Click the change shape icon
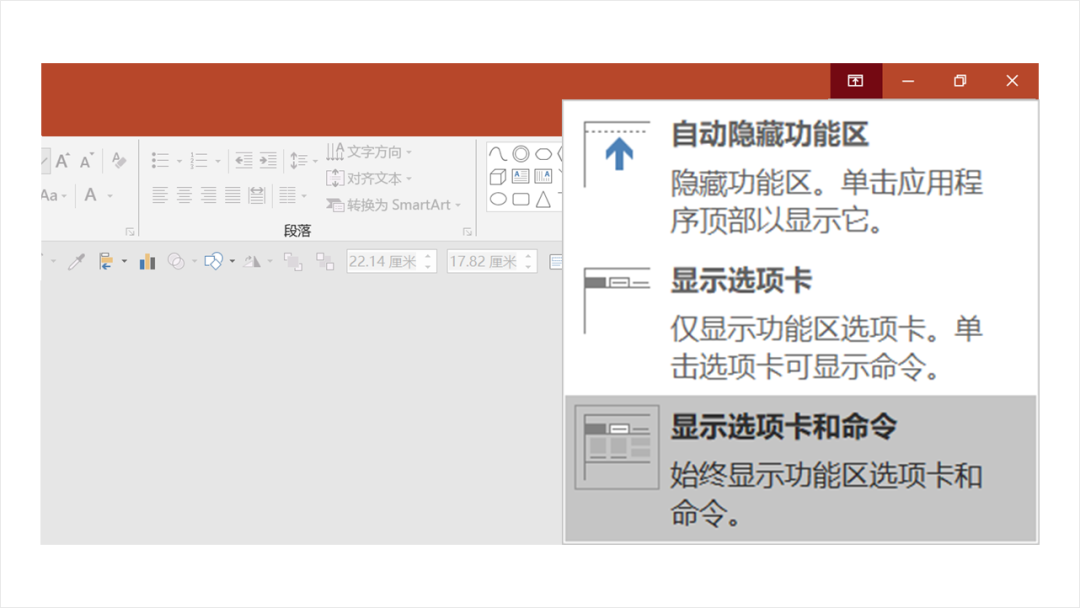 (214, 262)
